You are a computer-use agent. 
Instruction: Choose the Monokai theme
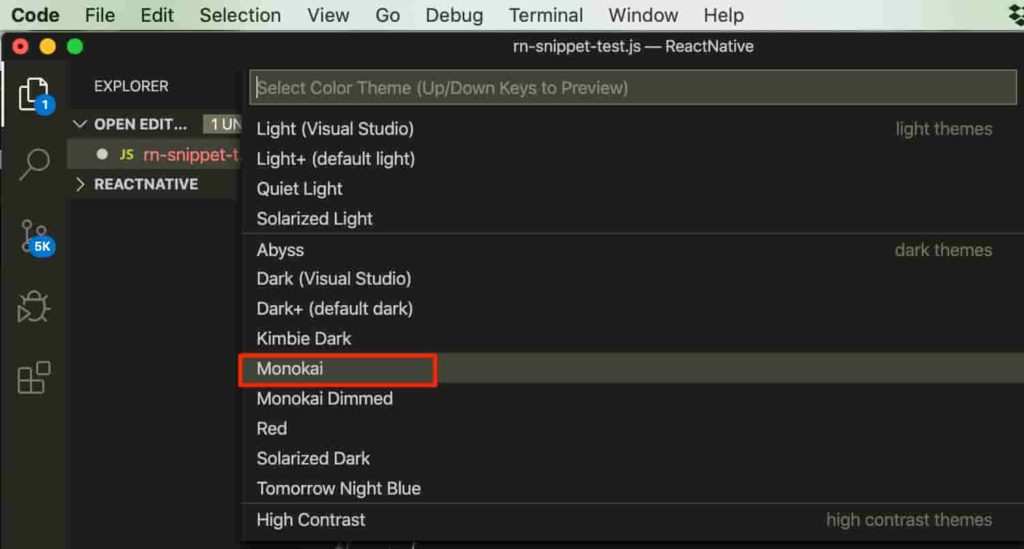click(633, 369)
